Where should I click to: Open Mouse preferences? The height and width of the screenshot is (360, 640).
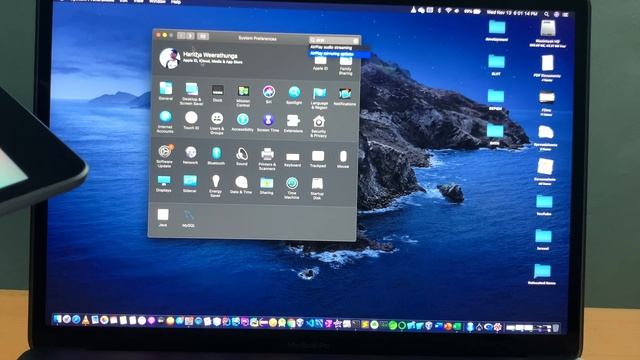click(x=343, y=158)
